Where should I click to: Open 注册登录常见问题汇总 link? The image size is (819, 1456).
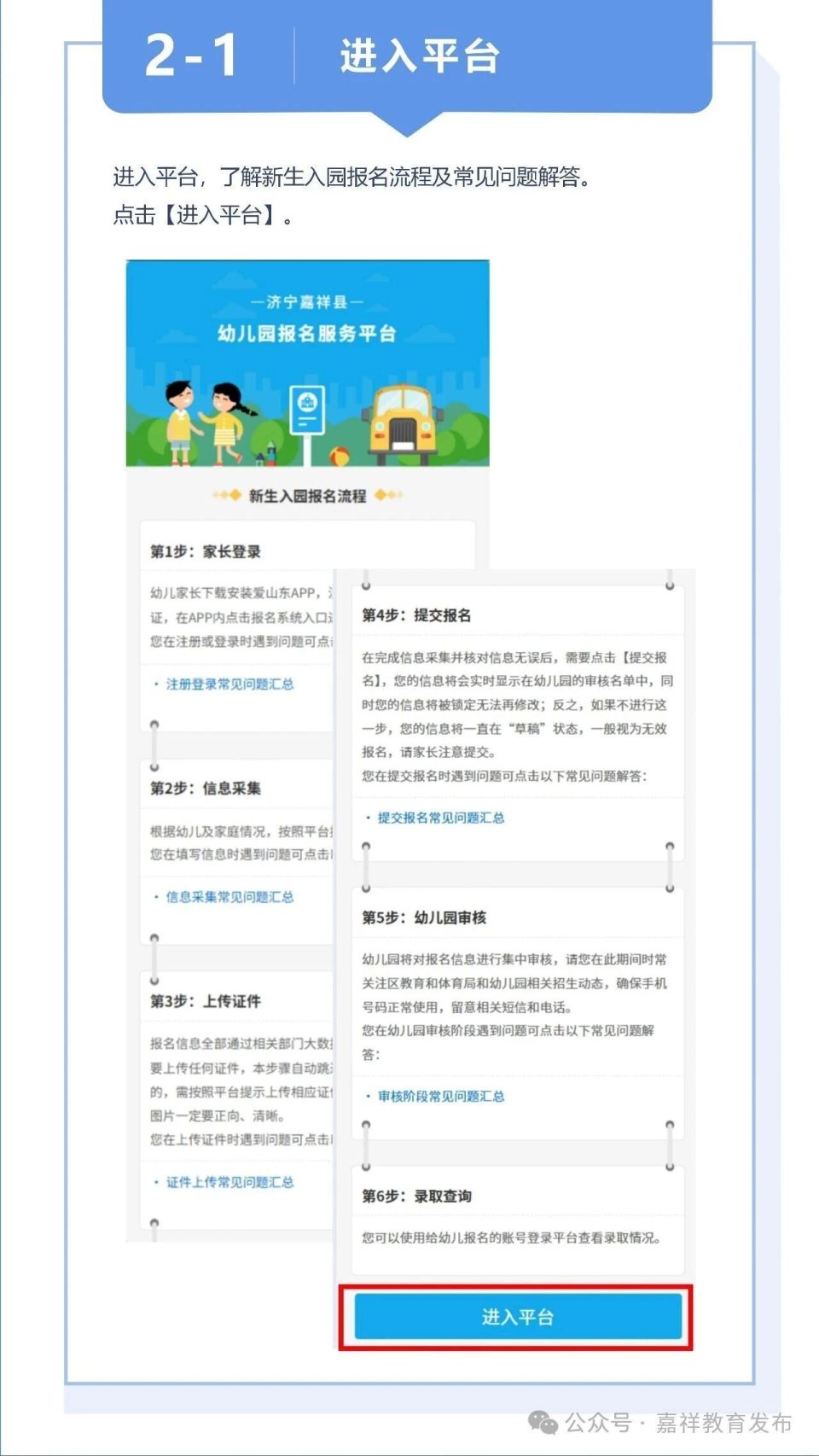click(229, 684)
